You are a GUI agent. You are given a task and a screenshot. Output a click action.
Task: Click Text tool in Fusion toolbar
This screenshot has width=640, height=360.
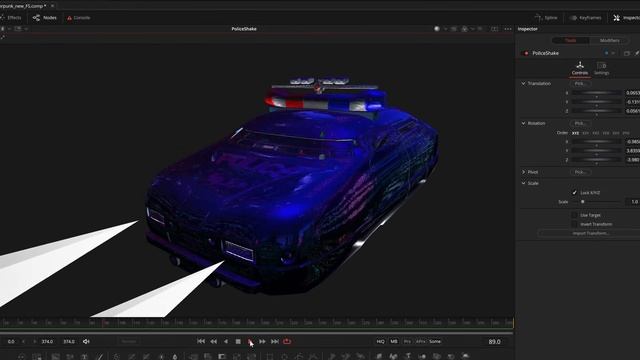point(84,356)
